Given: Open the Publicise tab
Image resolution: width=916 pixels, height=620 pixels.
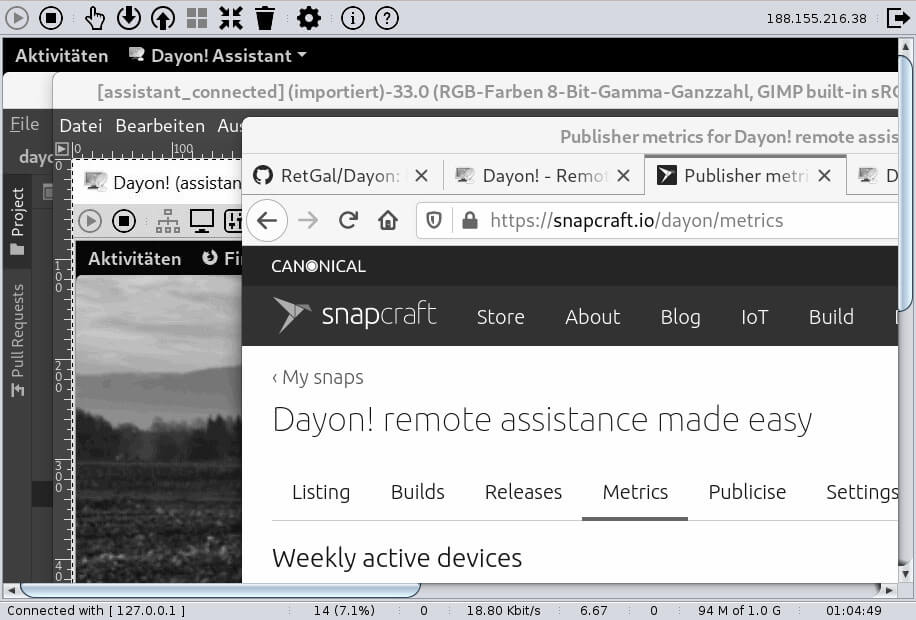Looking at the screenshot, I should click(x=747, y=492).
